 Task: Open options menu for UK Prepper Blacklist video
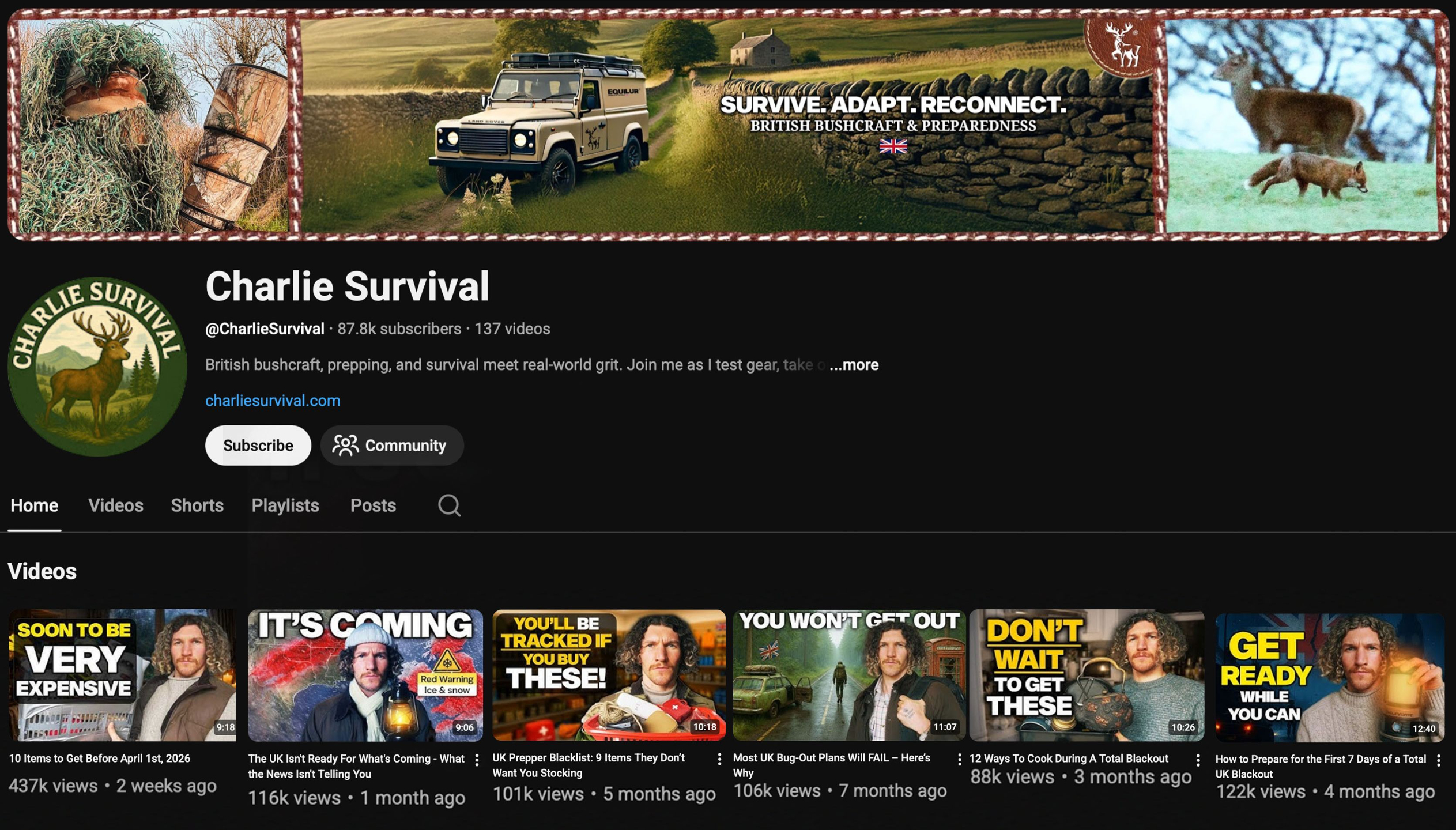[719, 759]
